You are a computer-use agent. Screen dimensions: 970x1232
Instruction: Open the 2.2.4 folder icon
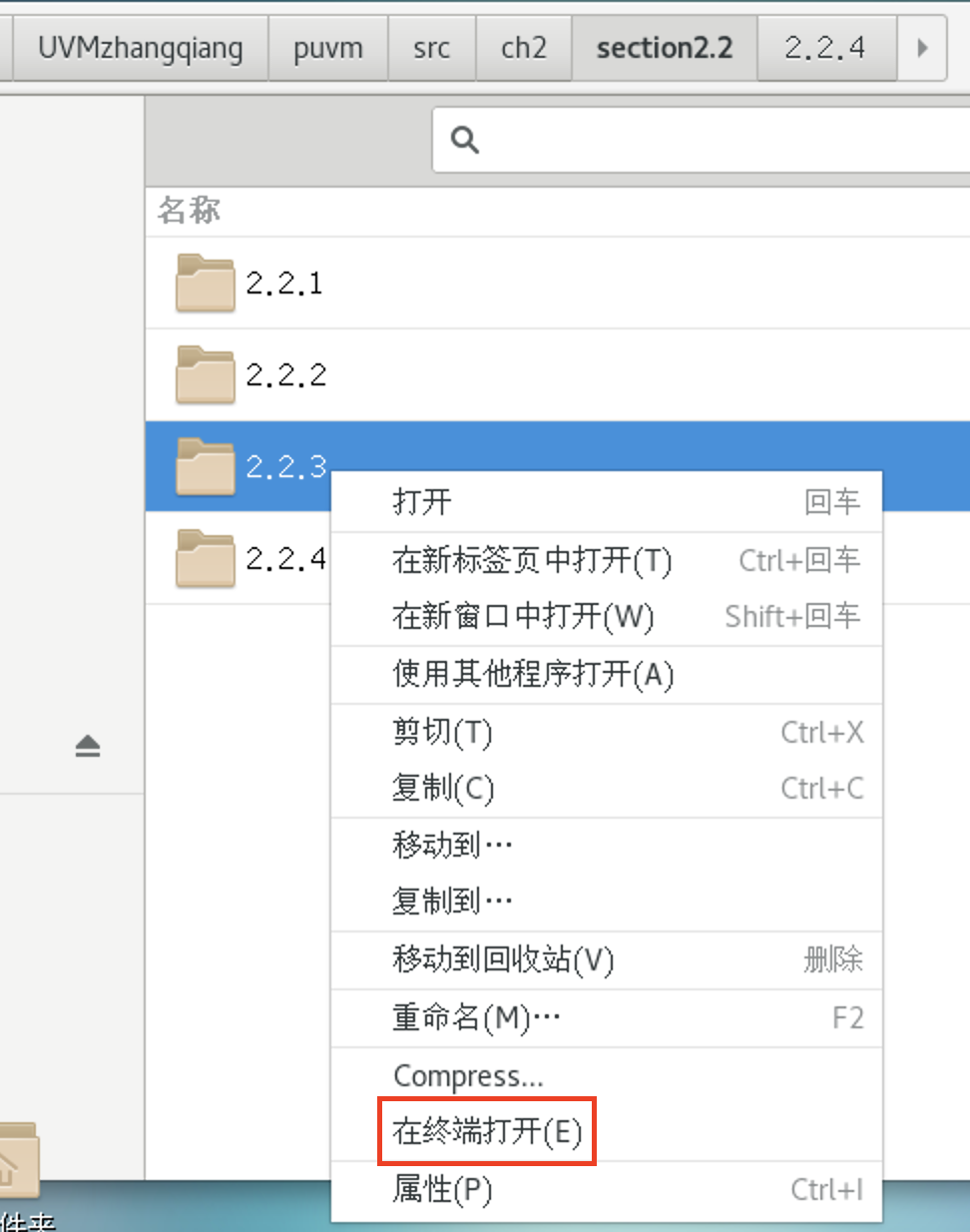click(x=205, y=557)
